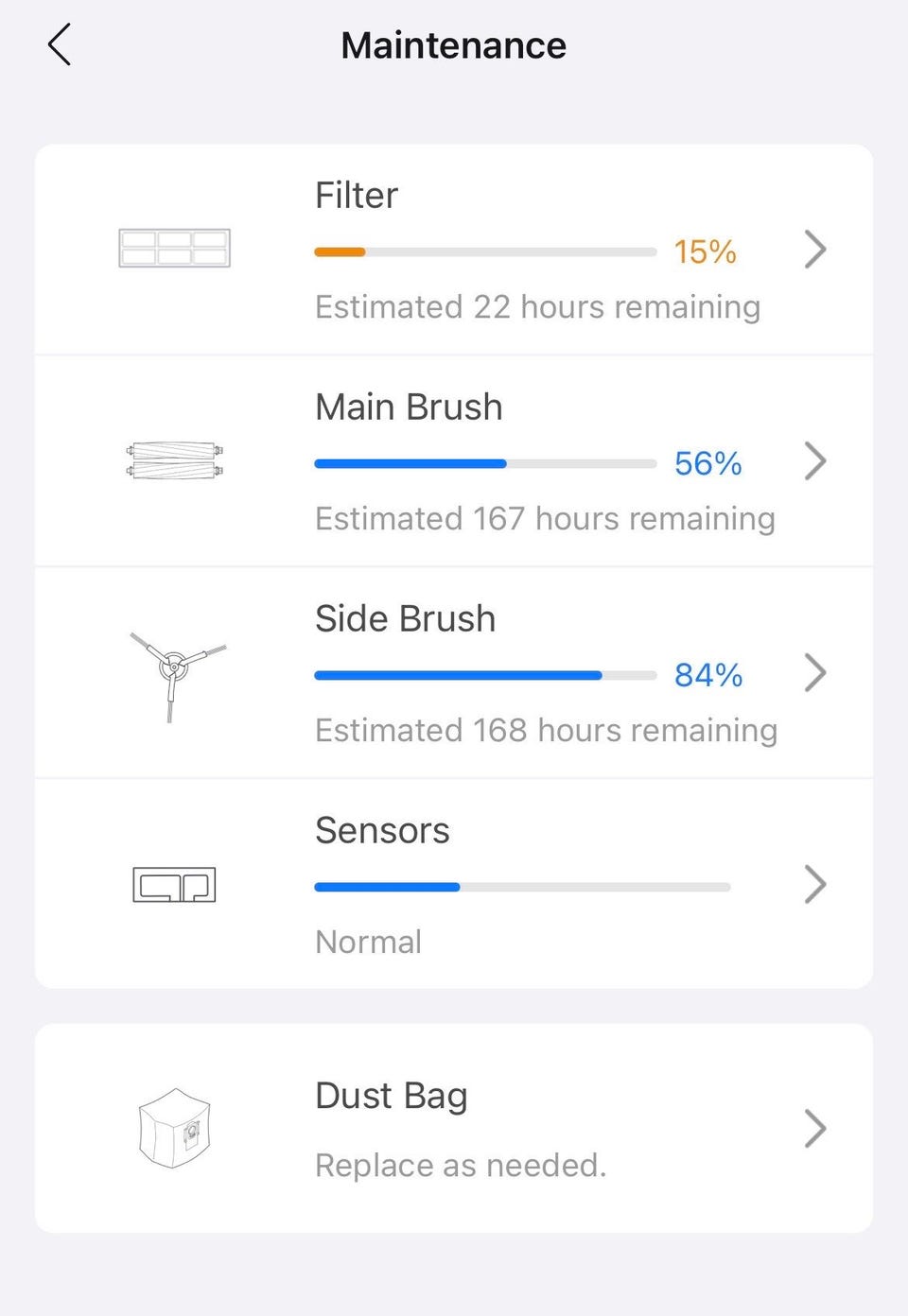Tap the Side Brush icon
This screenshot has width=908, height=1316.
175,671
